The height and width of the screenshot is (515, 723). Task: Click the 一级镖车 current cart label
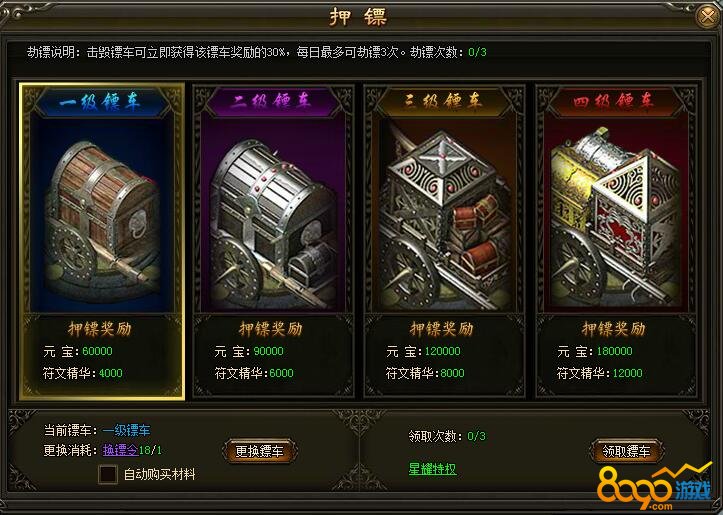(x=126, y=430)
